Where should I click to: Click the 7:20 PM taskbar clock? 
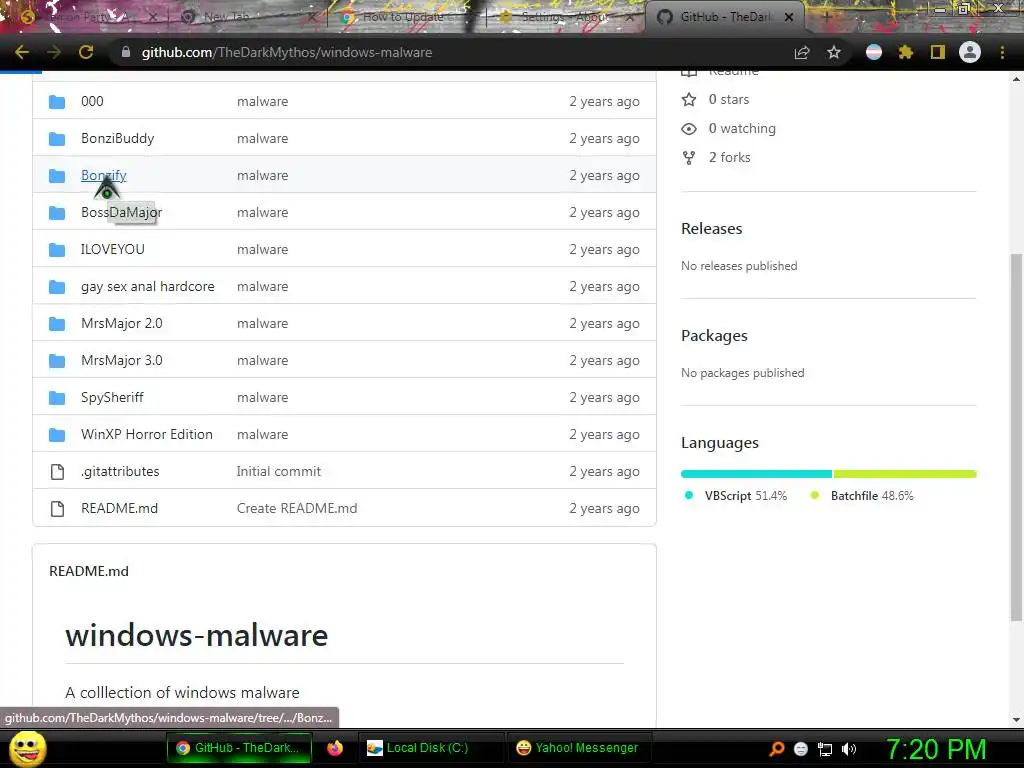[936, 749]
